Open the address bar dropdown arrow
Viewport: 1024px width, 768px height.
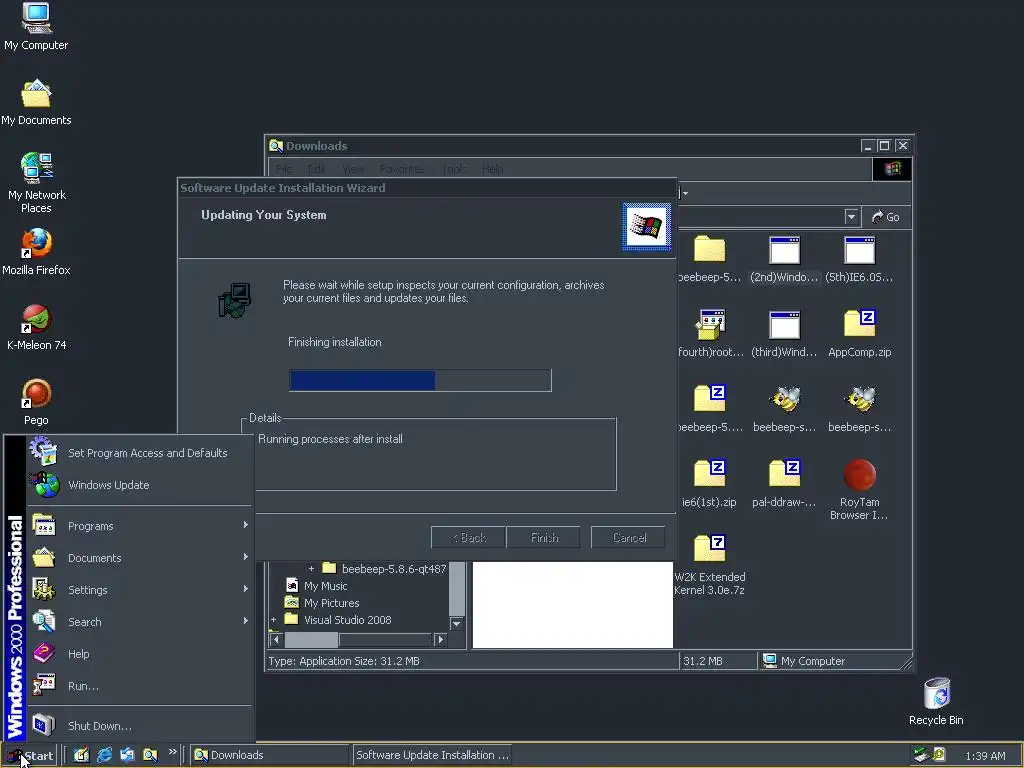(851, 217)
